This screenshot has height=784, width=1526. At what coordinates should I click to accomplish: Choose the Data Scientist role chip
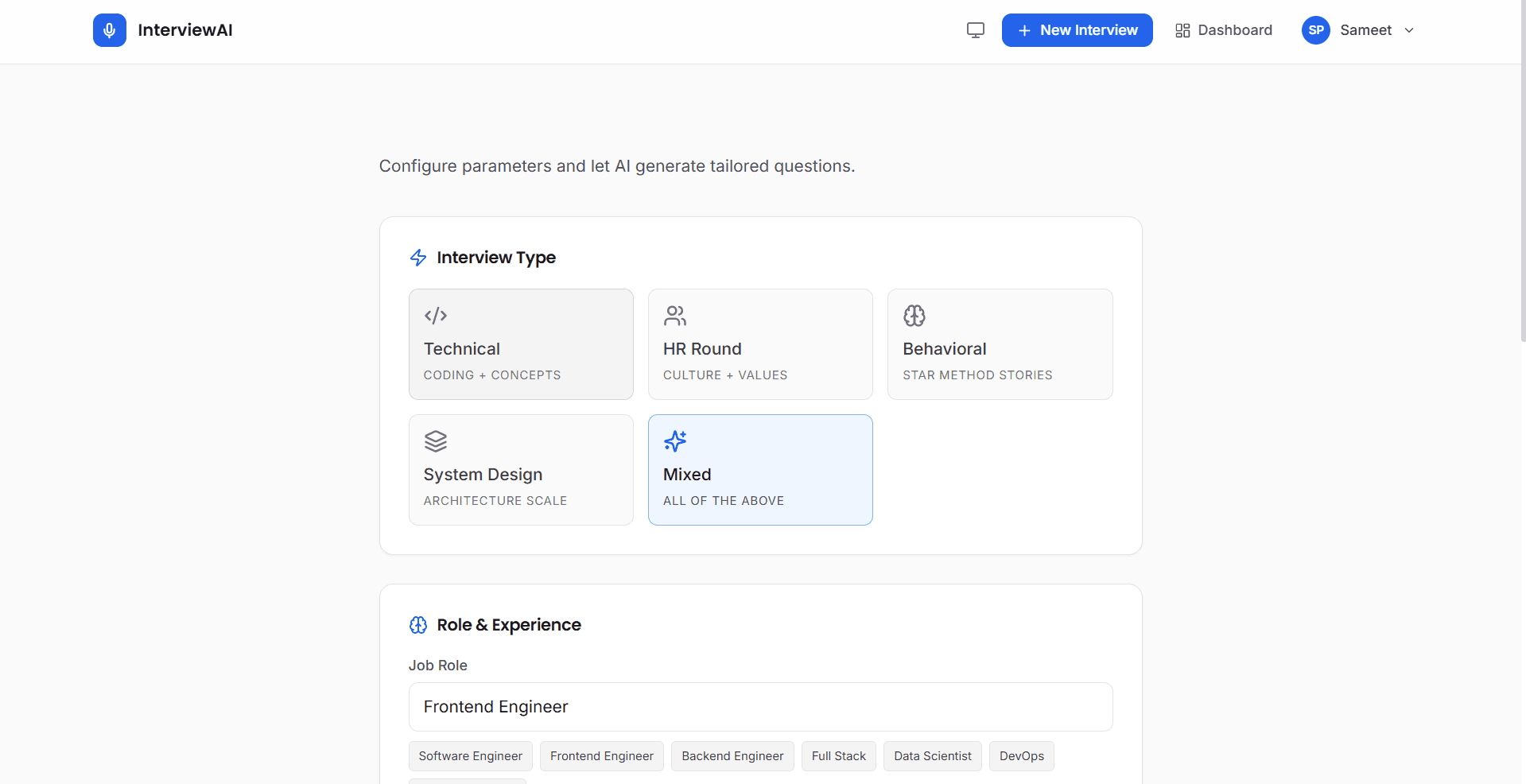[x=933, y=756]
